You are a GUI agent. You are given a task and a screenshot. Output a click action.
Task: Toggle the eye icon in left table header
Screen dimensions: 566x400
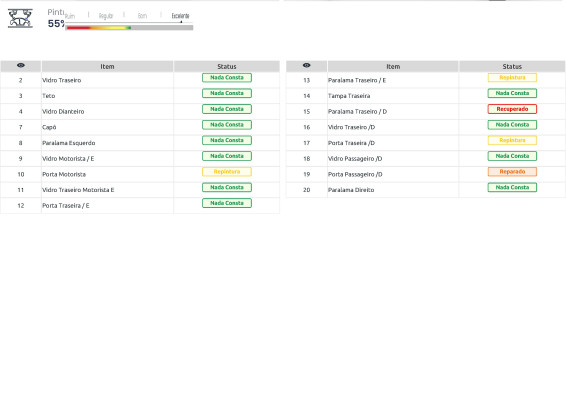point(21,65)
